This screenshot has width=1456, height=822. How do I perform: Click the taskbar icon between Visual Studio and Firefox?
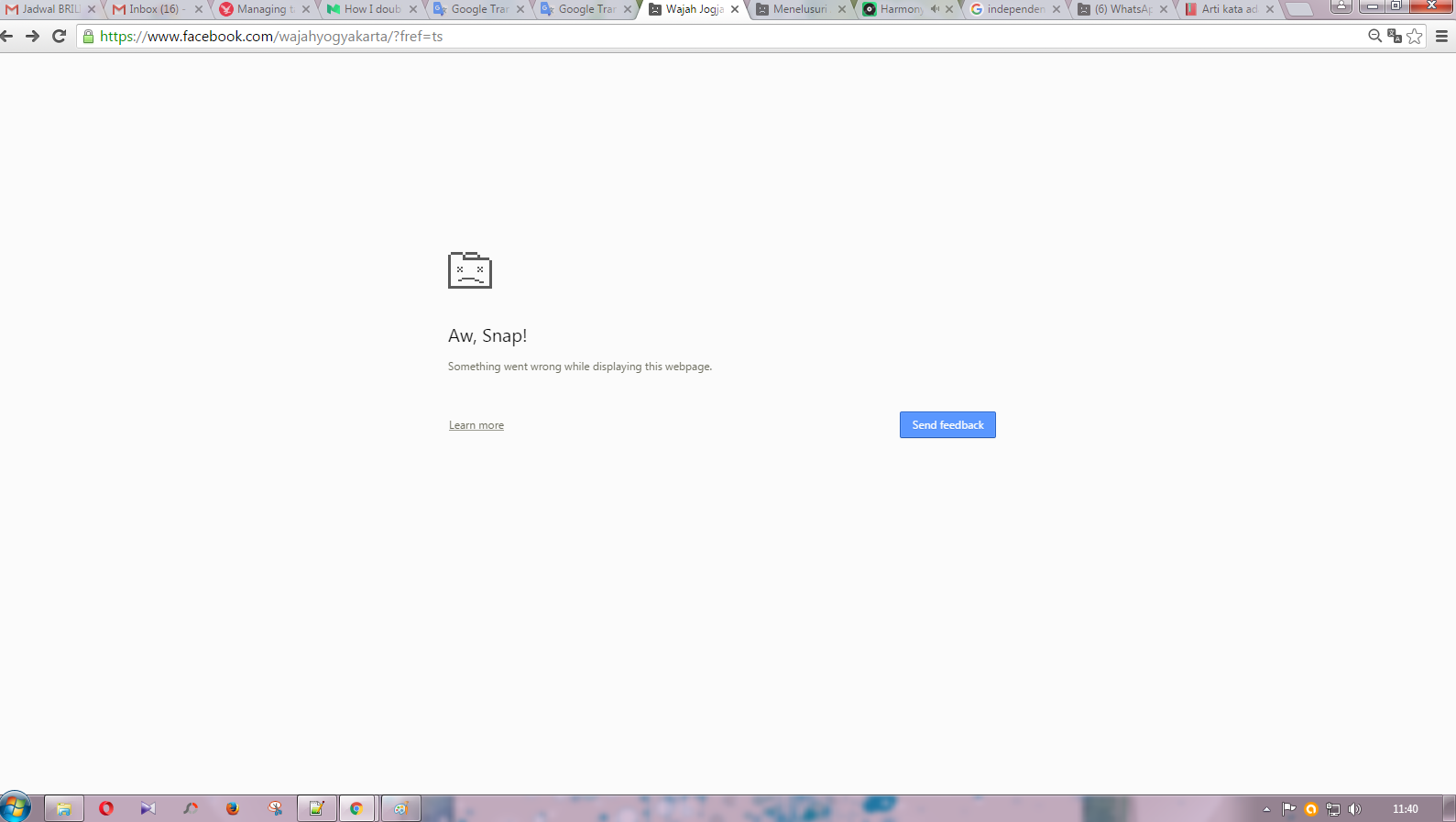pyautogui.click(x=191, y=808)
